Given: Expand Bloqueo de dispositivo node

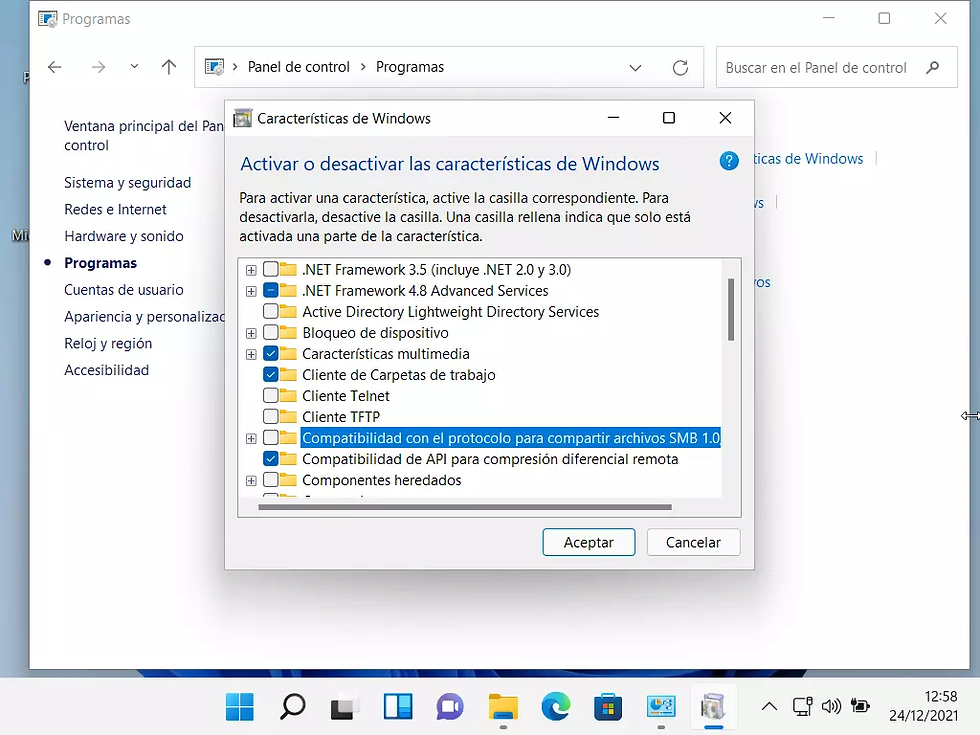Looking at the screenshot, I should [x=251, y=333].
